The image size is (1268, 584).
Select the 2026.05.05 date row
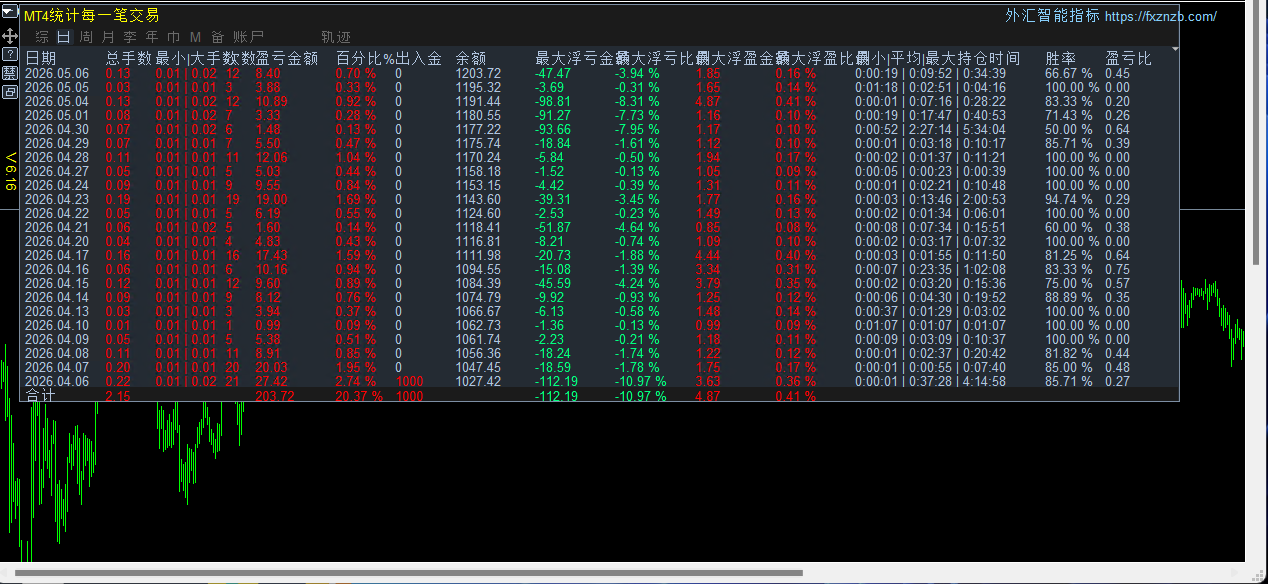(x=56, y=87)
